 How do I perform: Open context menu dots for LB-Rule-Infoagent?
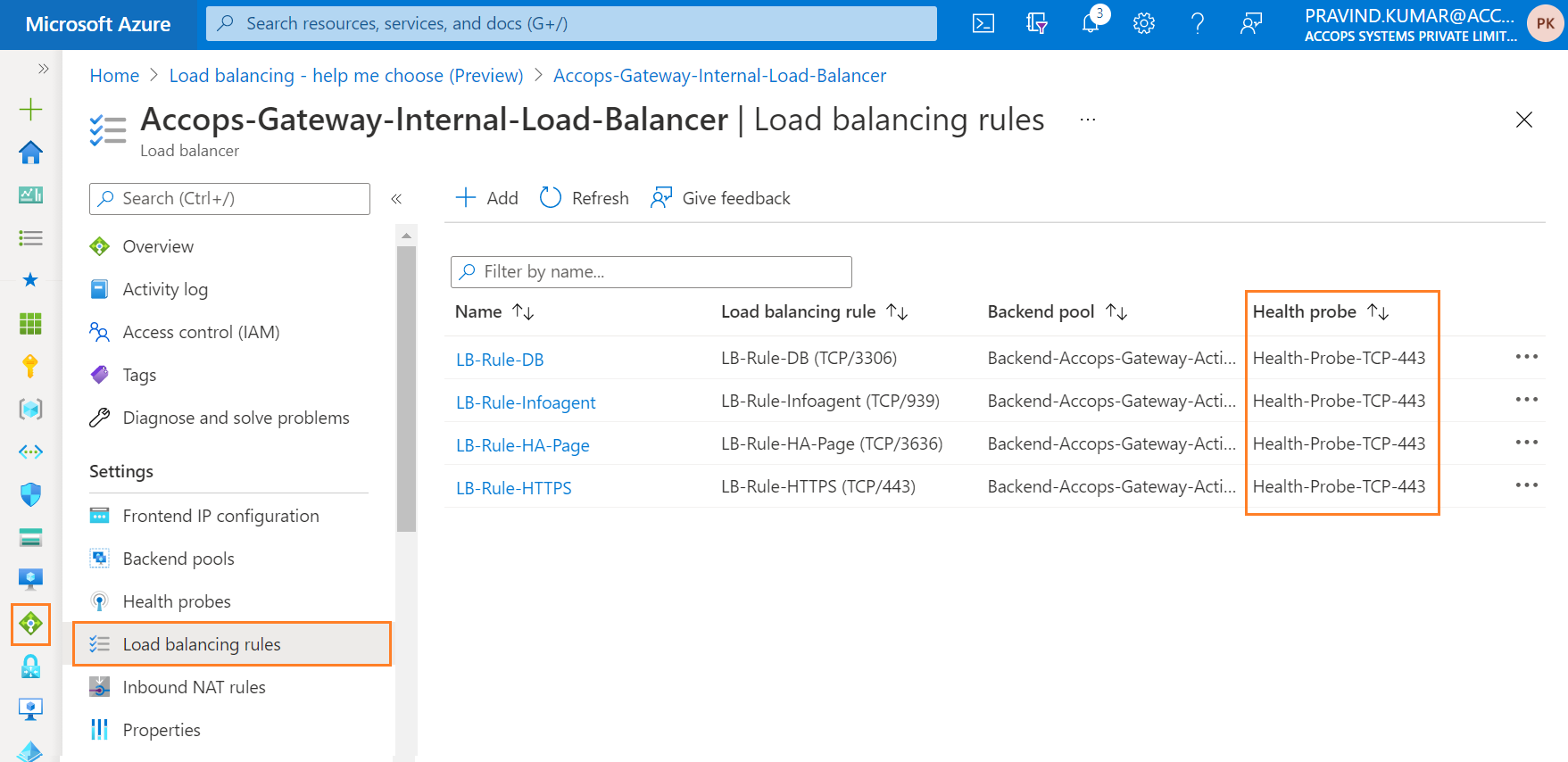click(1526, 400)
